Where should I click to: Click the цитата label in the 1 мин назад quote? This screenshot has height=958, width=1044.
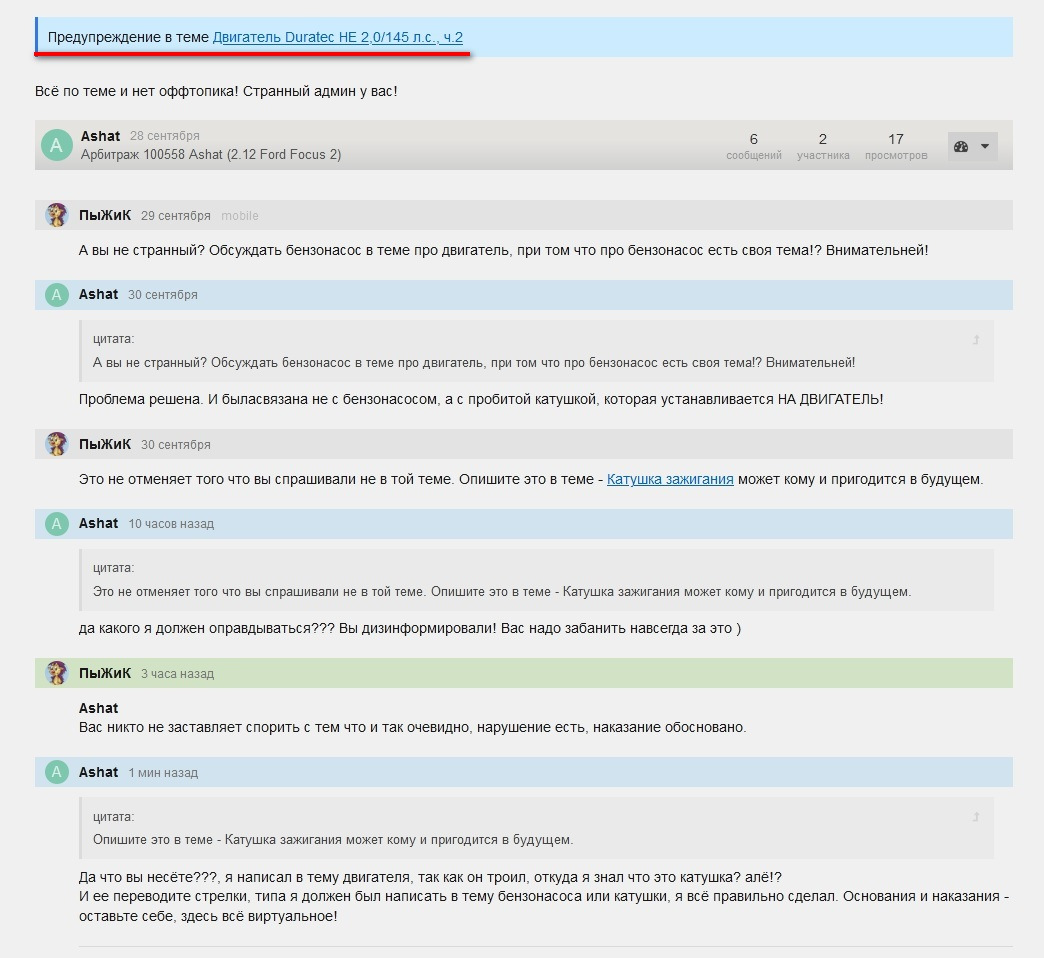113,817
